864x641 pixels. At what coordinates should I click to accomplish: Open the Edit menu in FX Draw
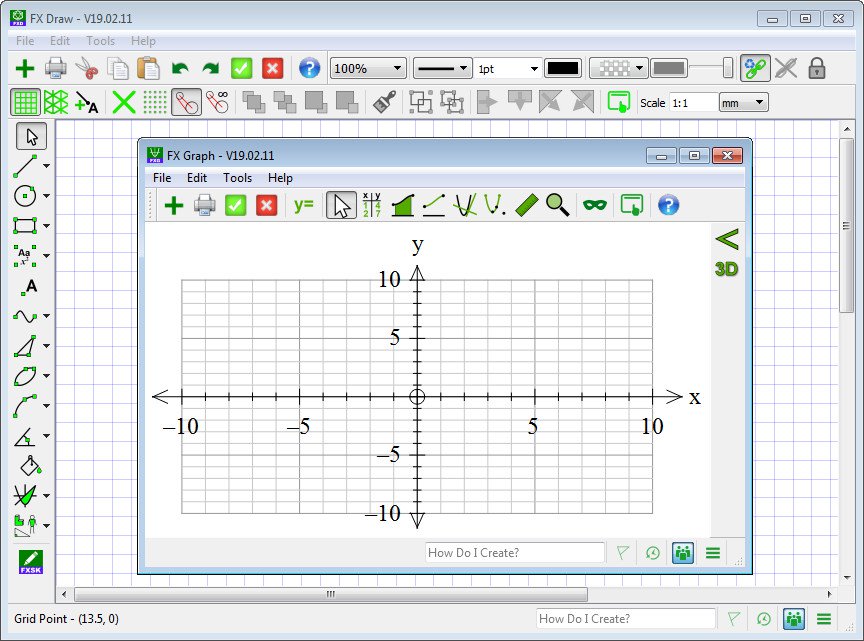59,41
